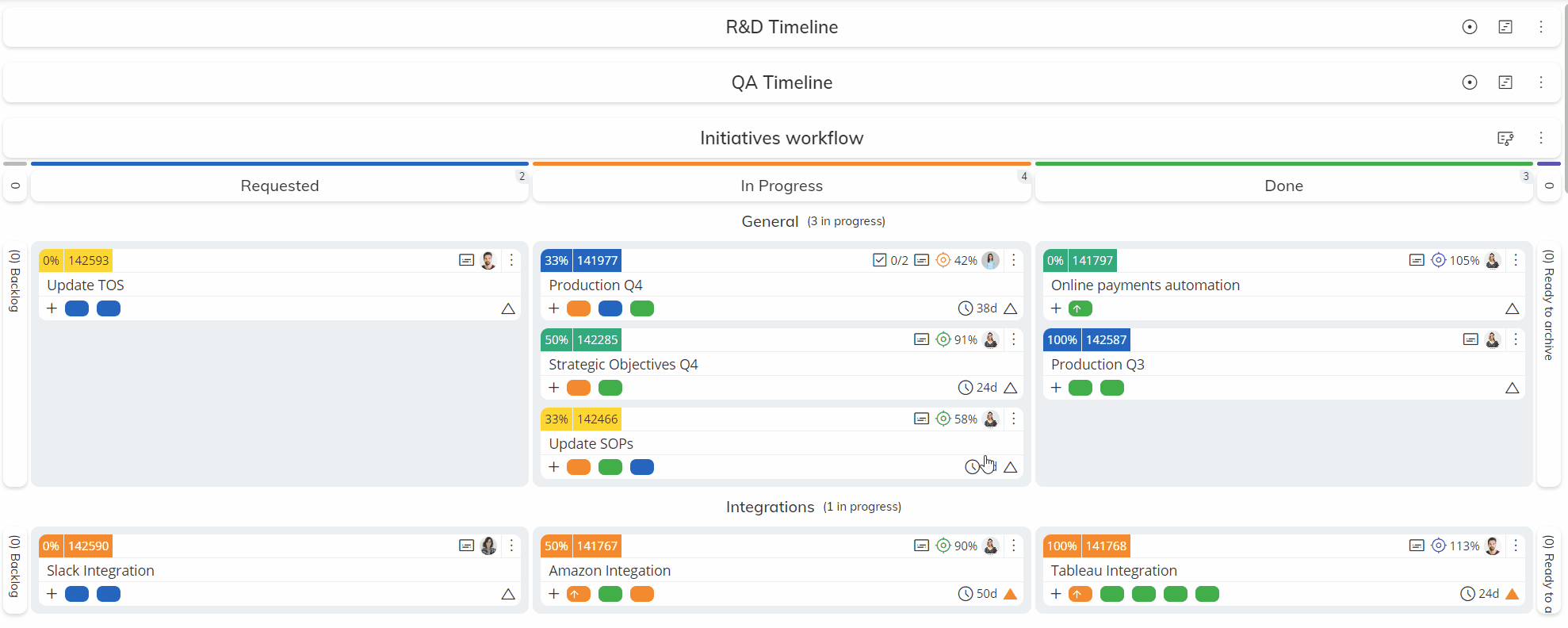Open the Initiatives workflow three-dot menu
Viewport: 1568px width, 628px height.
pyautogui.click(x=1541, y=138)
